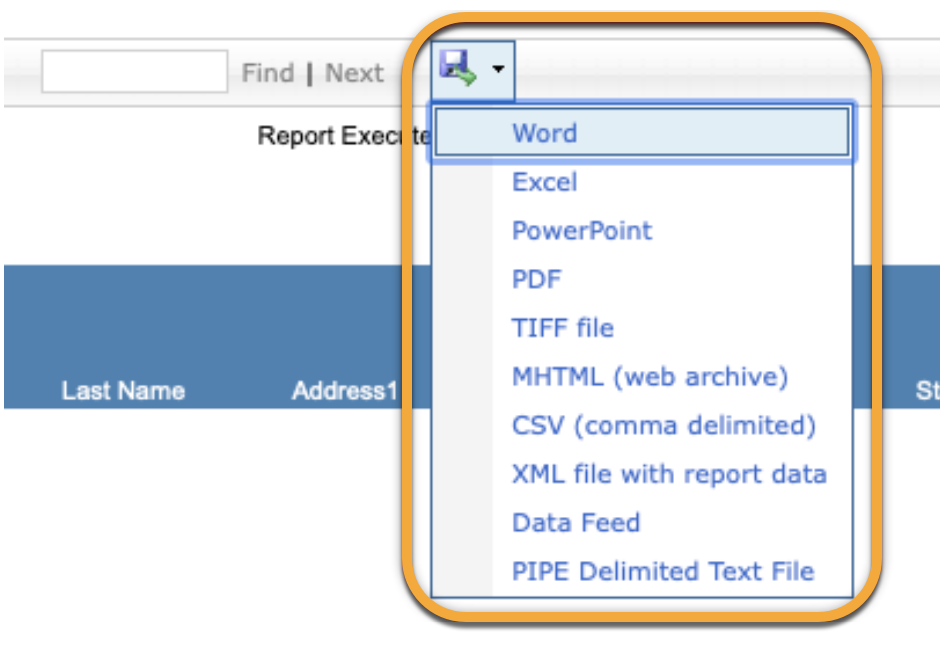Image resolution: width=940 pixels, height=648 pixels.
Task: Click the Find link in the toolbar
Action: coord(267,73)
